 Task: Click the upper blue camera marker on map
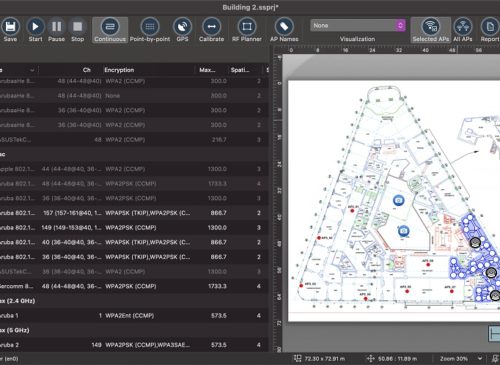click(398, 200)
